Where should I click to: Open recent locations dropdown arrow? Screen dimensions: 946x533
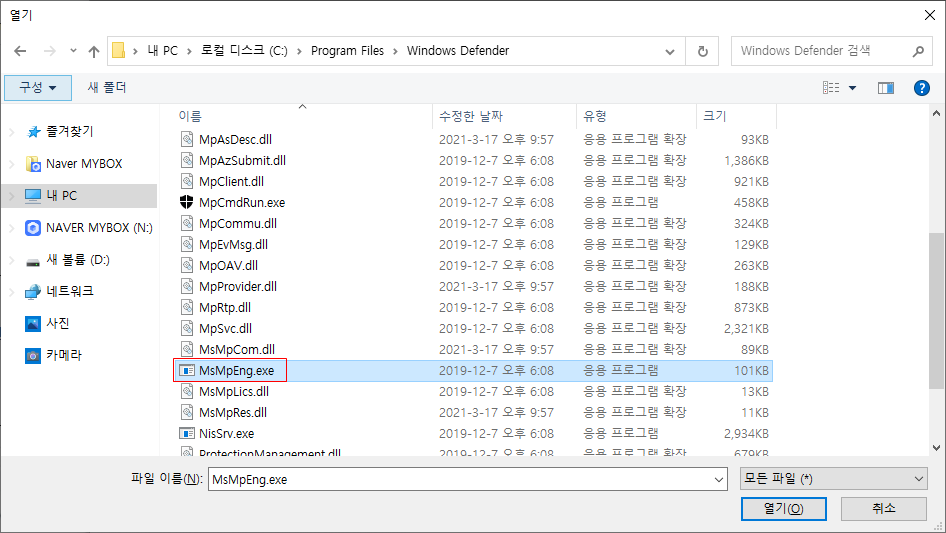[x=73, y=51]
